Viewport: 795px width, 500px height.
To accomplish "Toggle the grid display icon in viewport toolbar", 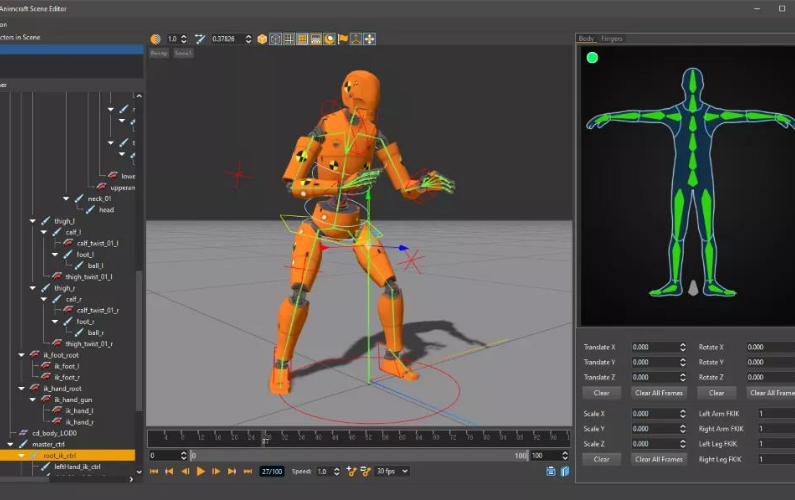I will (x=289, y=39).
